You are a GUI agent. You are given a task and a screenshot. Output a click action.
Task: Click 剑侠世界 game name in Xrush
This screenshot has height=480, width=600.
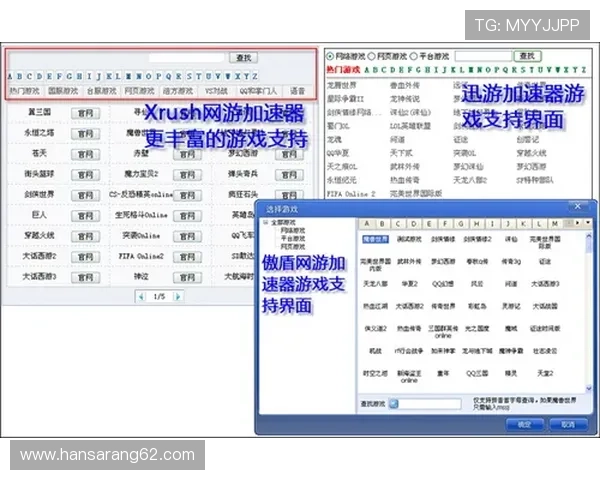coord(39,194)
